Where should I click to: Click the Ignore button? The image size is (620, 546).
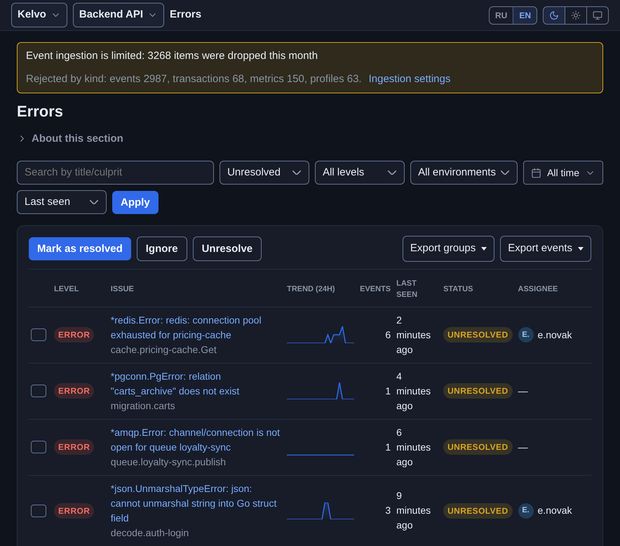[161, 249]
